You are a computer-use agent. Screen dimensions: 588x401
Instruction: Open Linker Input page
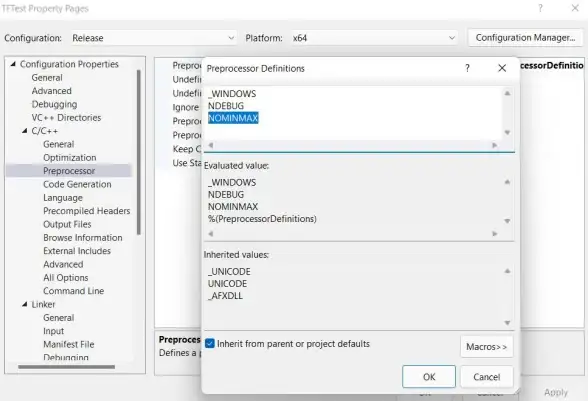[x=53, y=331]
